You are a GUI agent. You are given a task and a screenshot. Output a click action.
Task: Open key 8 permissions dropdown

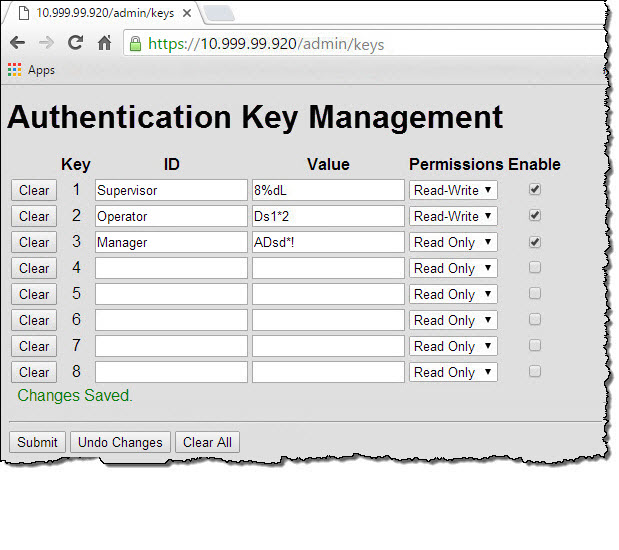[x=453, y=372]
